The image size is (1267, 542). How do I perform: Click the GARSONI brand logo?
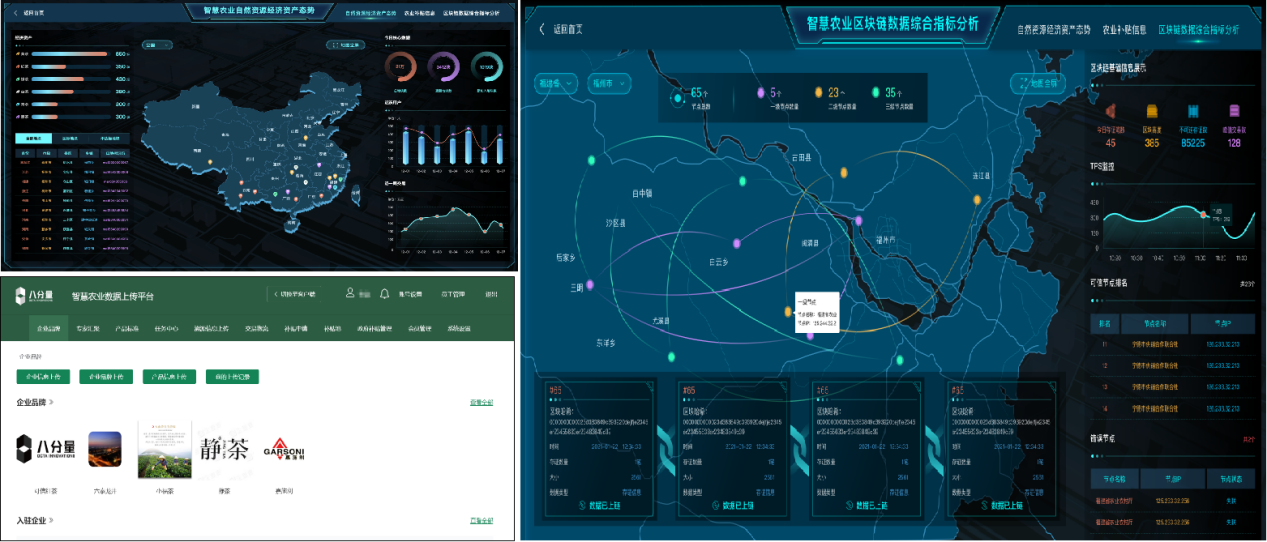284,449
